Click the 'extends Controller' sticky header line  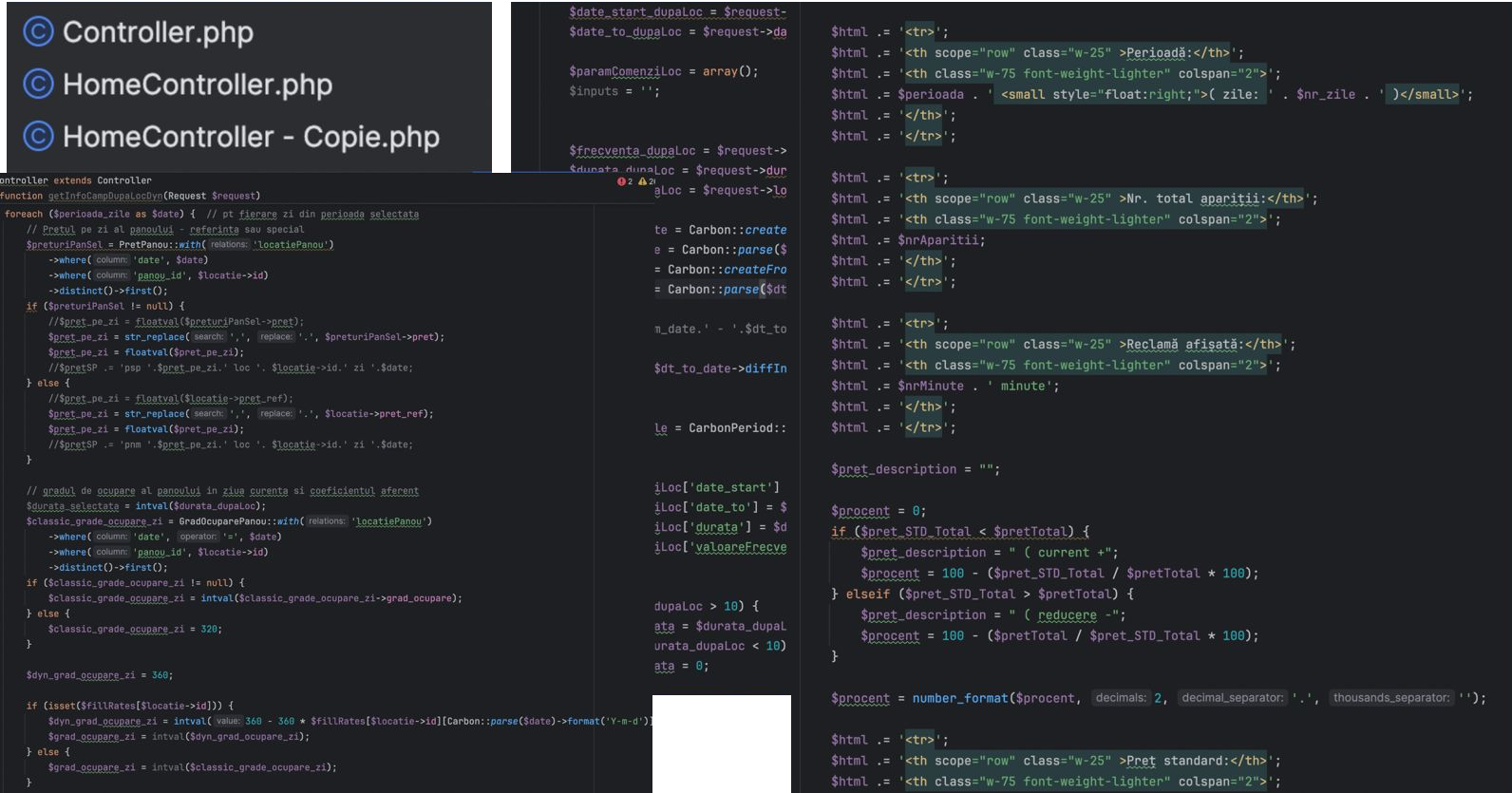point(76,180)
